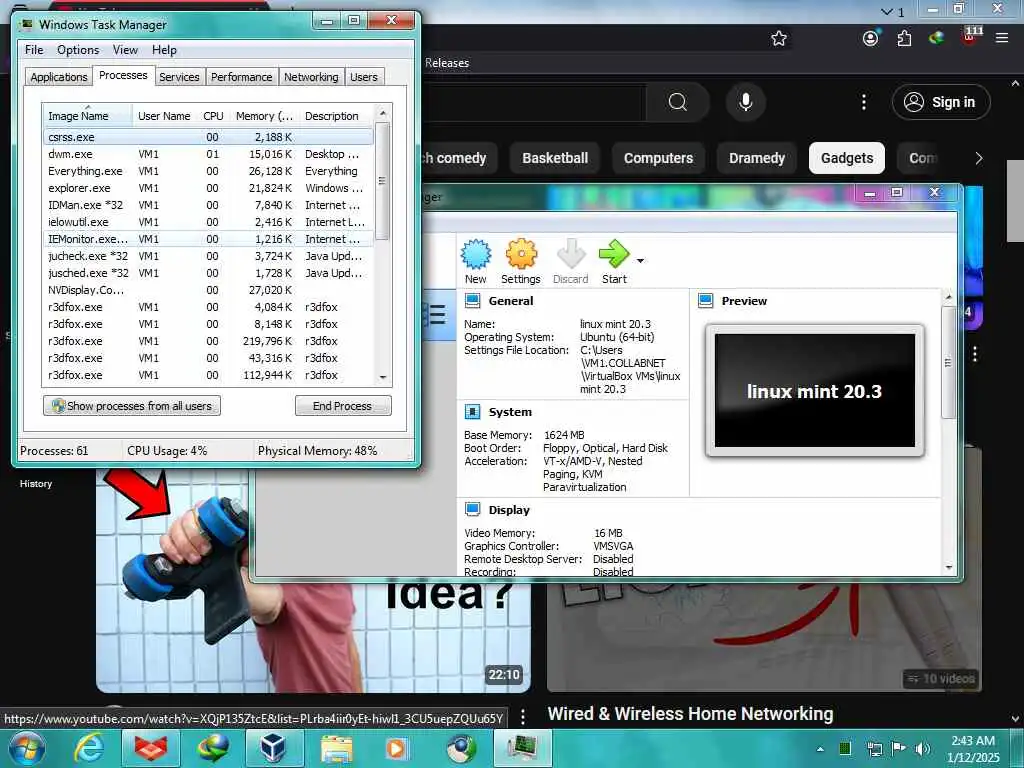Select the Gadgets category chip
Image resolution: width=1024 pixels, height=768 pixels.
coord(847,158)
